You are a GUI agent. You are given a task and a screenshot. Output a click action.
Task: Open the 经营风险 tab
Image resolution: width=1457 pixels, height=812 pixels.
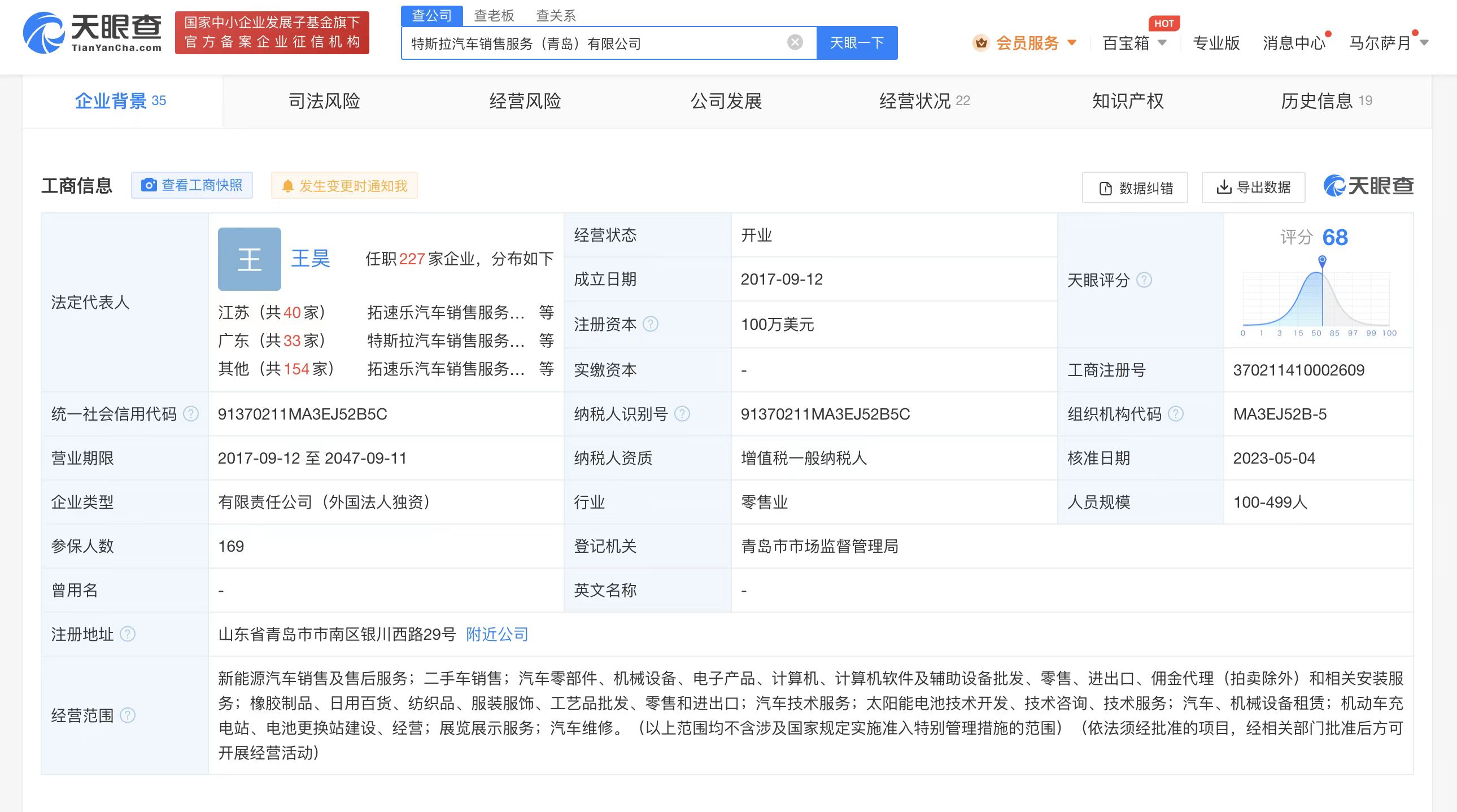click(525, 101)
